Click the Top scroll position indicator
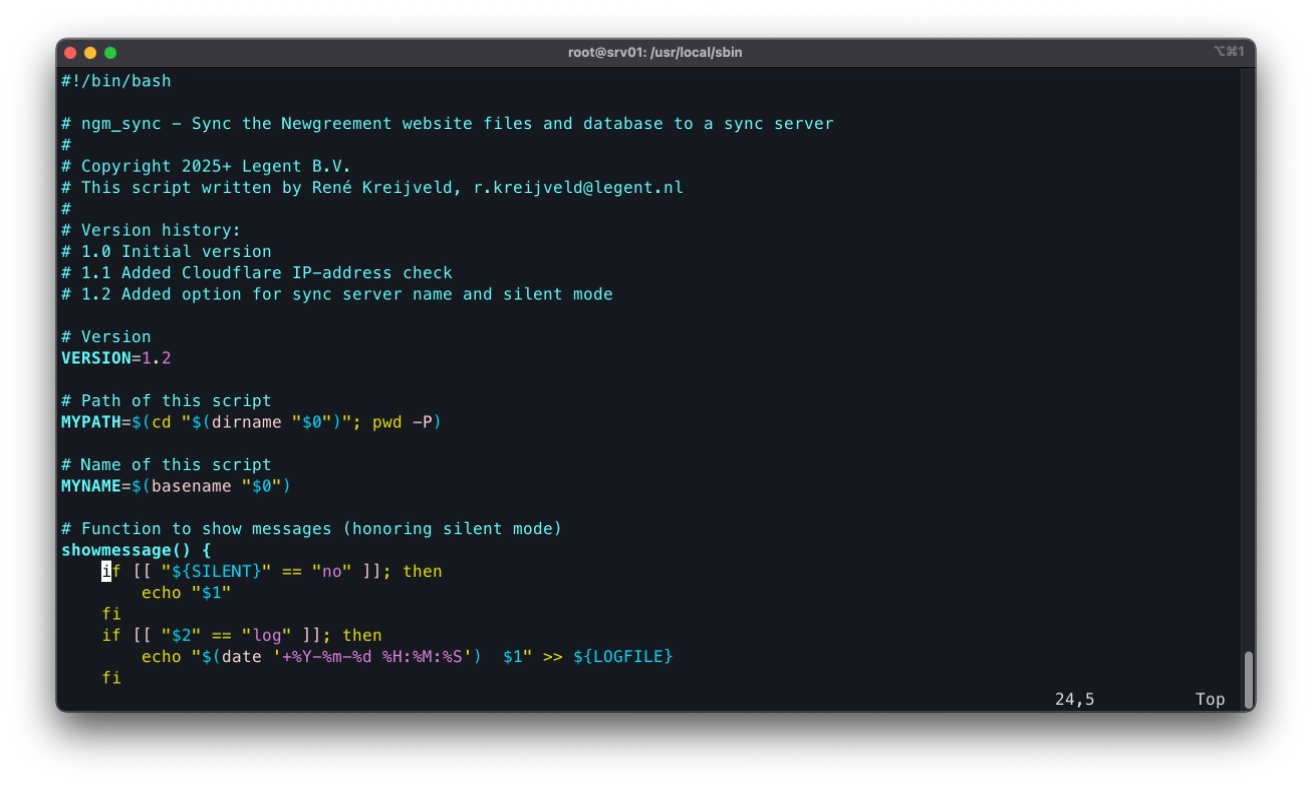Viewport: 1312px width, 787px height. pos(1210,699)
